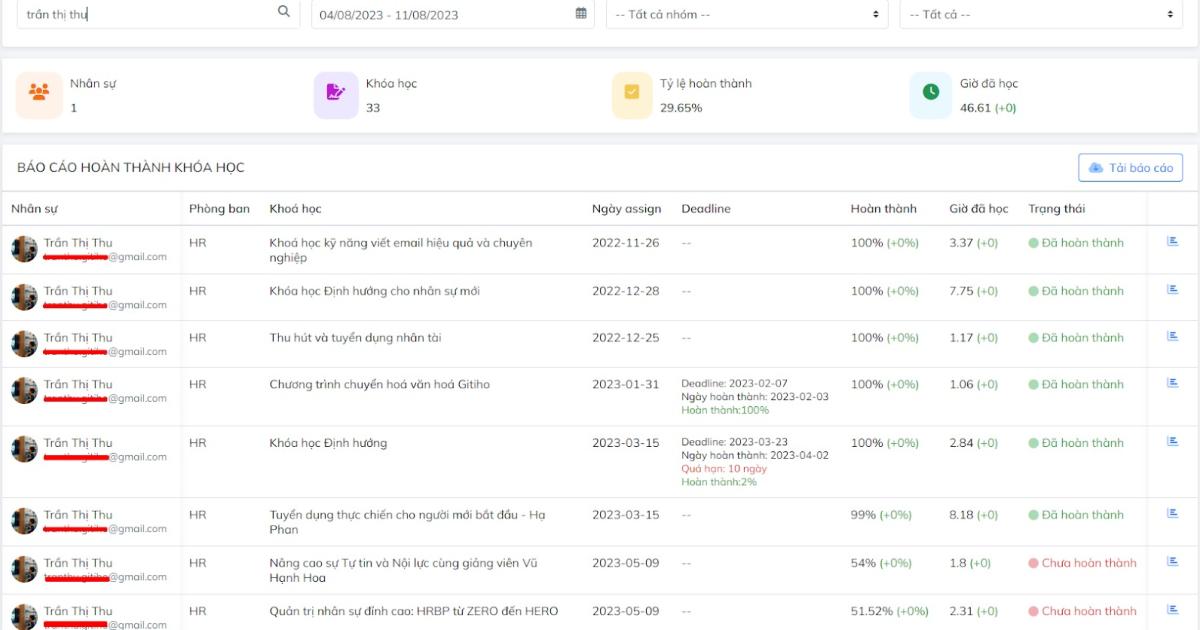The height and width of the screenshot is (630, 1200).
Task: Open details icon for 2022-12-28 course row
Action: pyautogui.click(x=1173, y=290)
